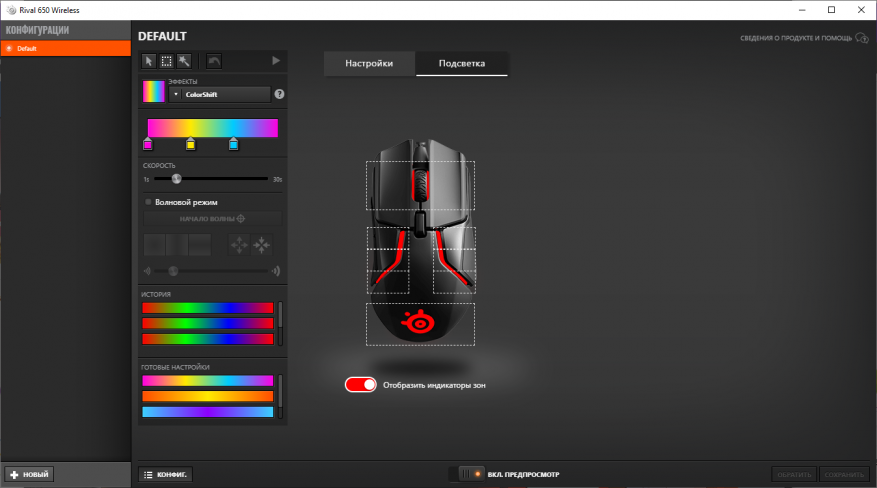This screenshot has width=877, height=488.
Task: Select the left red stripe lighting zone
Action: click(388, 260)
